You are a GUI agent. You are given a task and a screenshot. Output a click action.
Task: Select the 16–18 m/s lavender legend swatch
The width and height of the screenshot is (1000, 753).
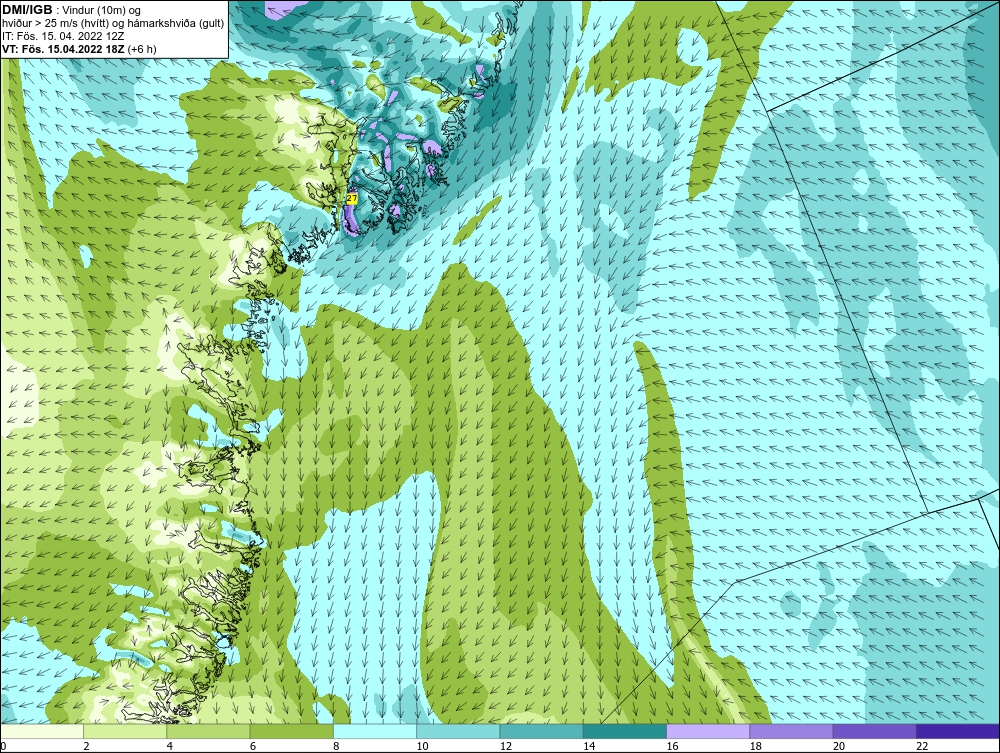(x=708, y=731)
